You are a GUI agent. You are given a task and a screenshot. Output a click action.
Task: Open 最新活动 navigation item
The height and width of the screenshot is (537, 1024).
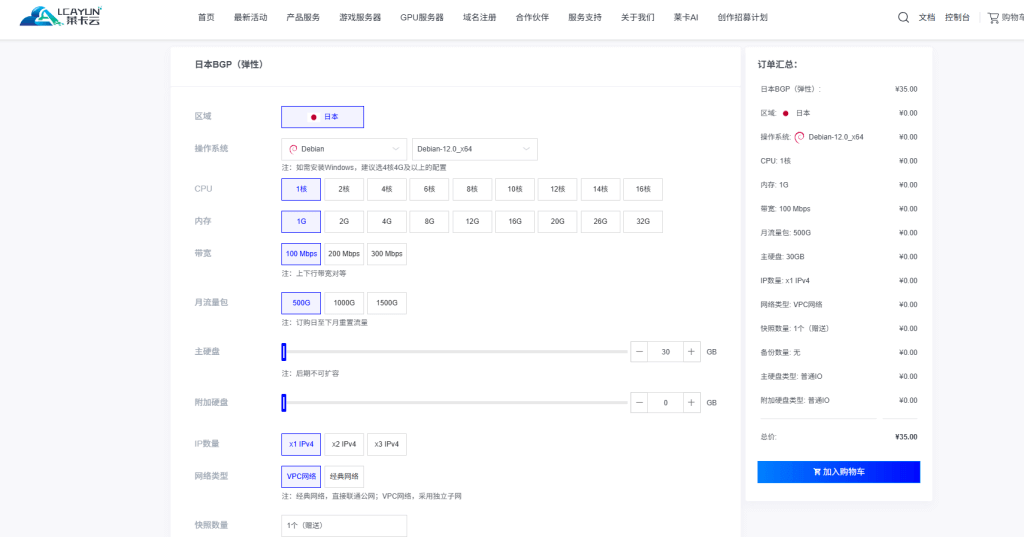(x=251, y=18)
